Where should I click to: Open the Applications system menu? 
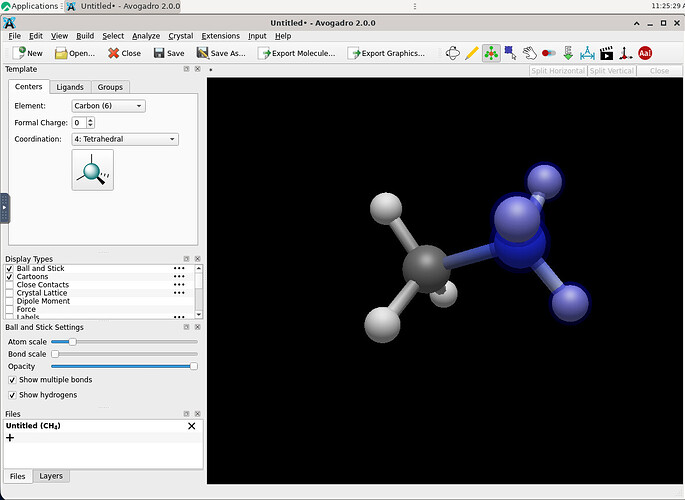pyautogui.click(x=30, y=6)
